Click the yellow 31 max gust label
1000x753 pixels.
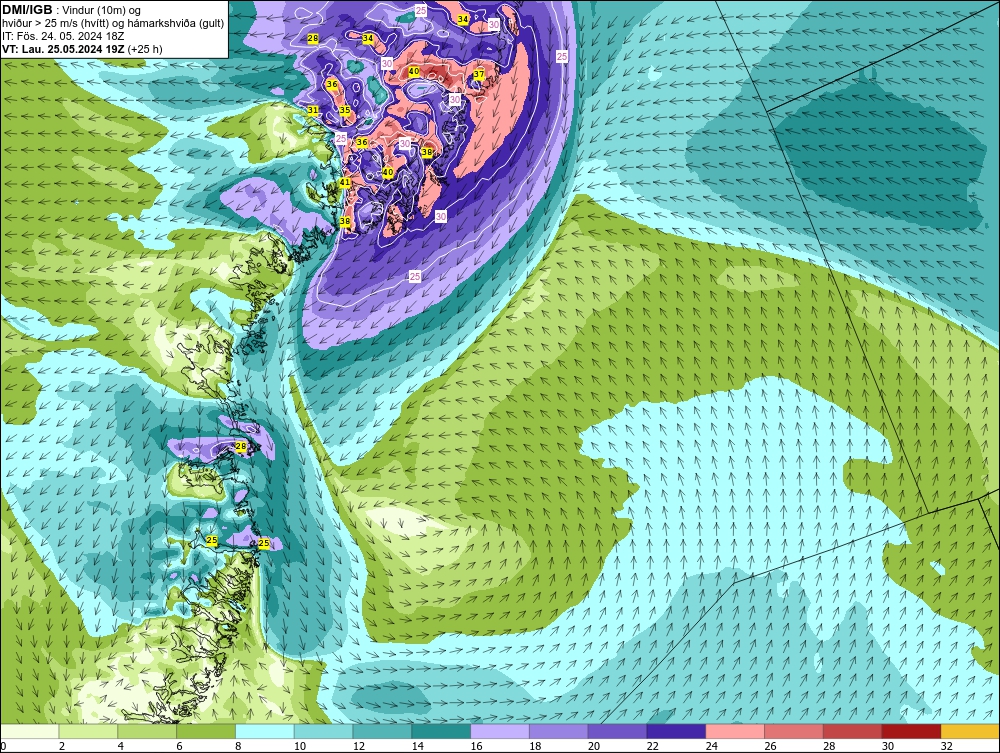[x=313, y=110]
